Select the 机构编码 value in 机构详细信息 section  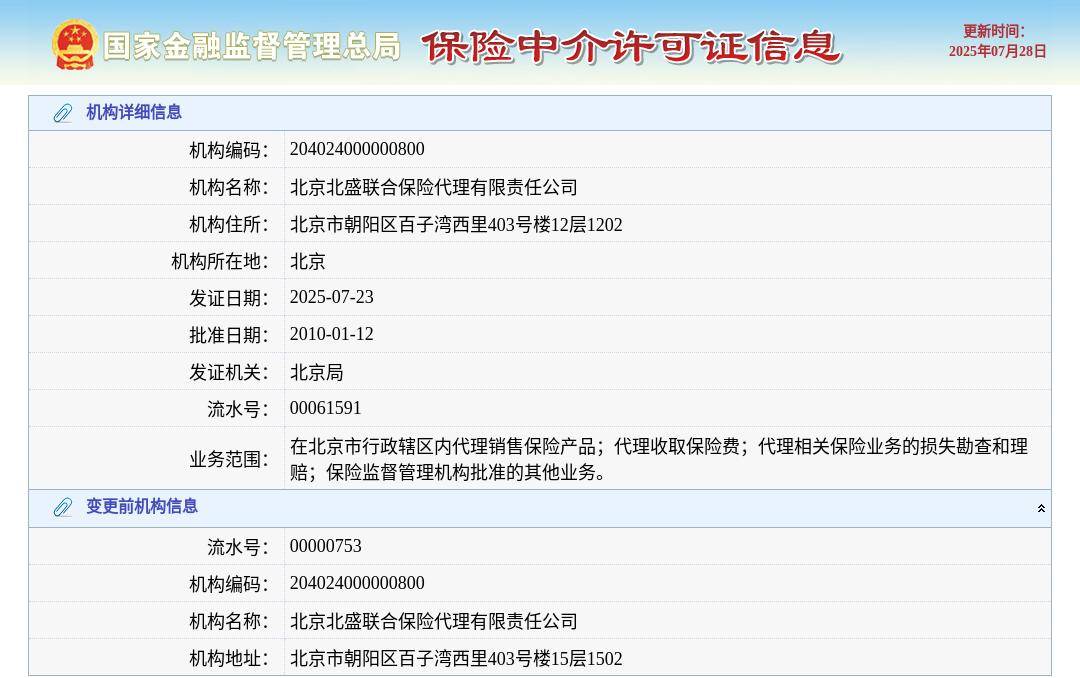357,149
